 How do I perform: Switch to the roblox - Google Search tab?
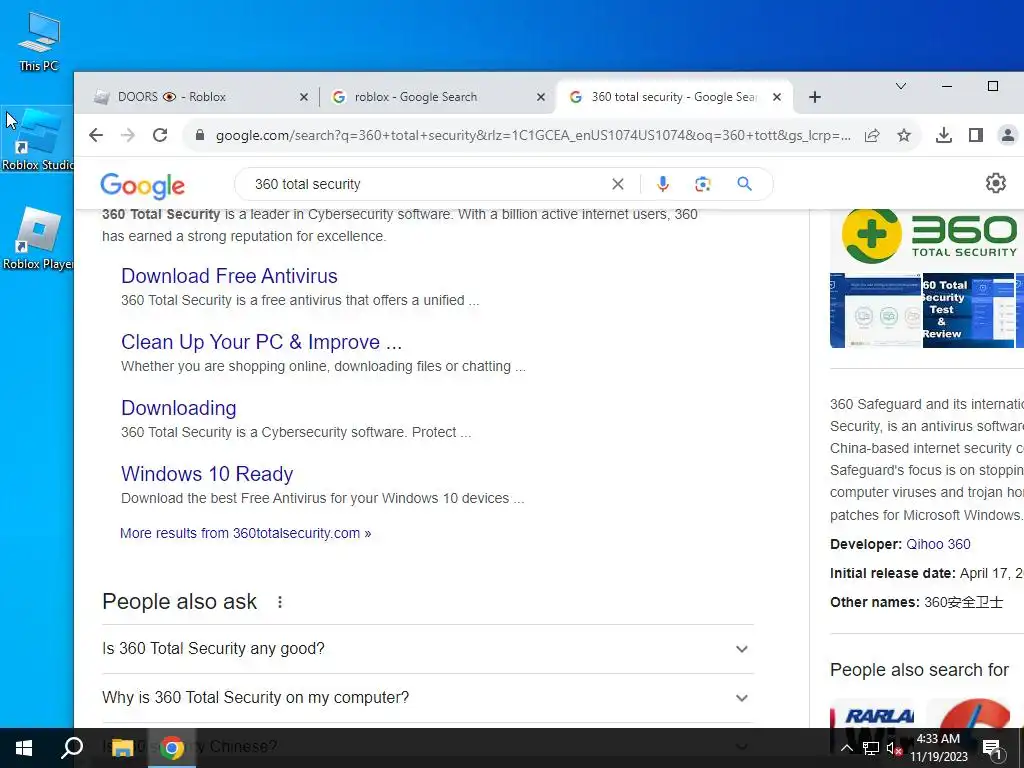point(438,97)
